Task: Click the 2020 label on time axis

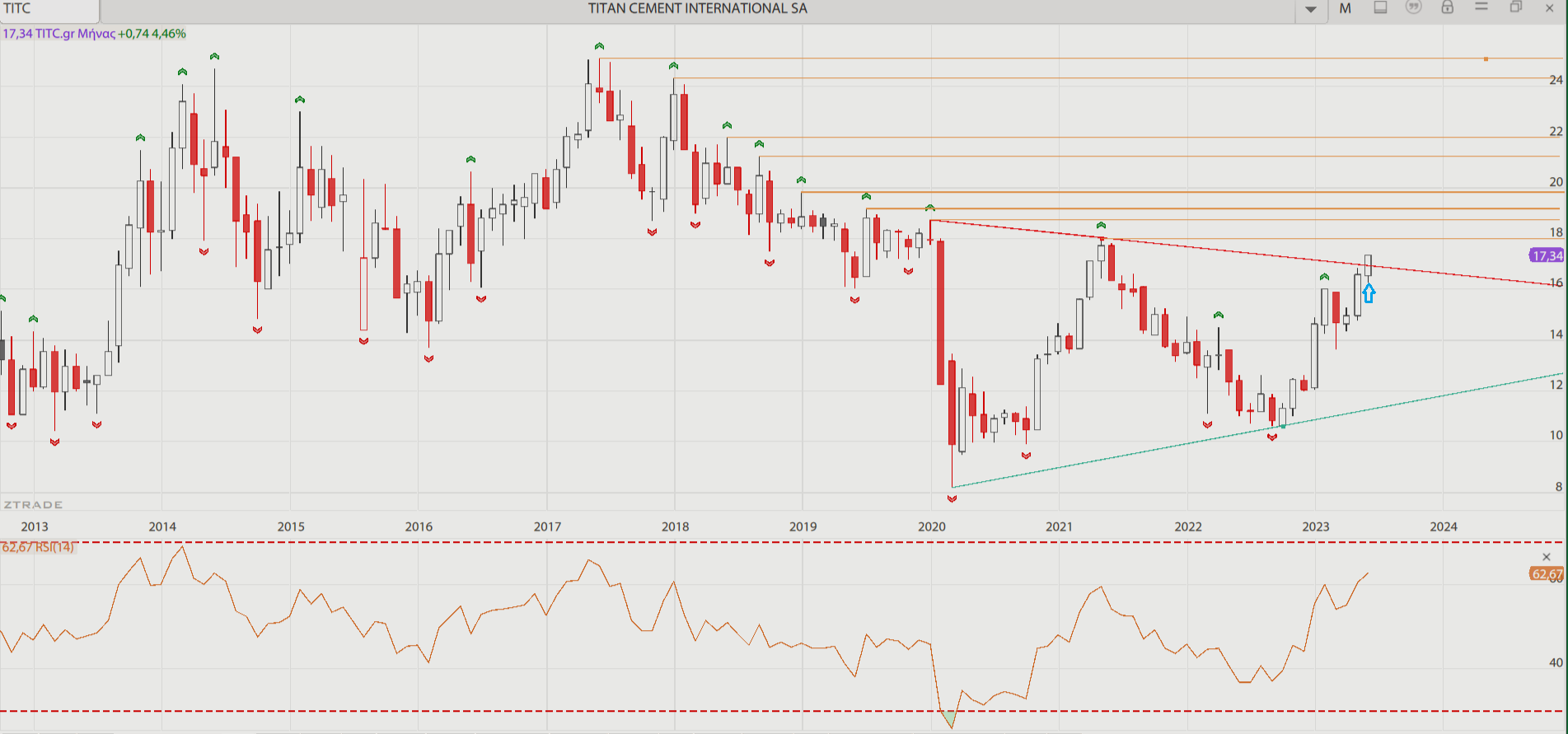Action: point(931,526)
